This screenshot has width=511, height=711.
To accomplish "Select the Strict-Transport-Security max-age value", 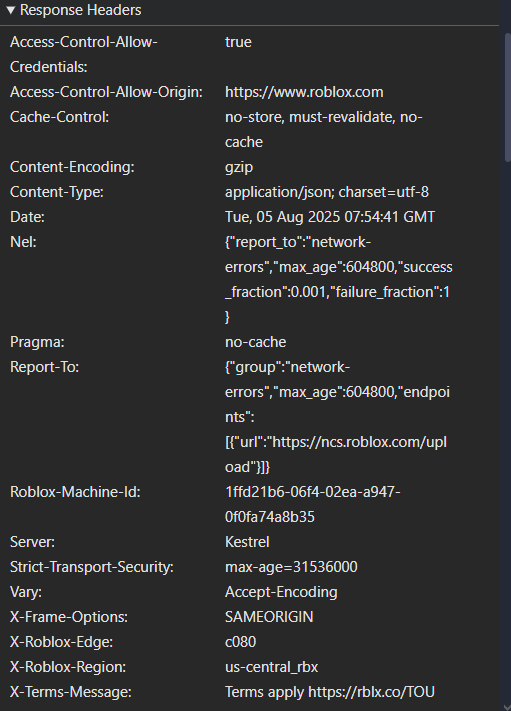I will point(291,567).
